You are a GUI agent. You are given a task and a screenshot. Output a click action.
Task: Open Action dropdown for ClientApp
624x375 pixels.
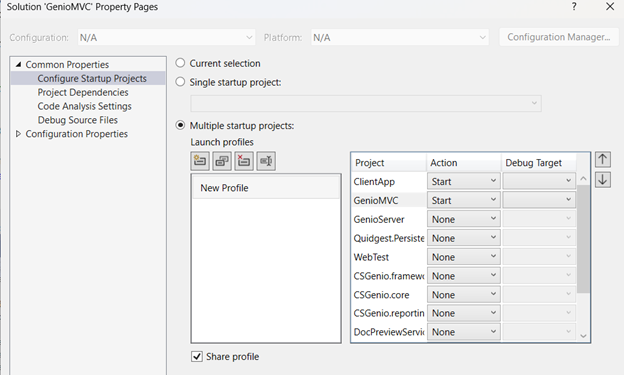463,182
